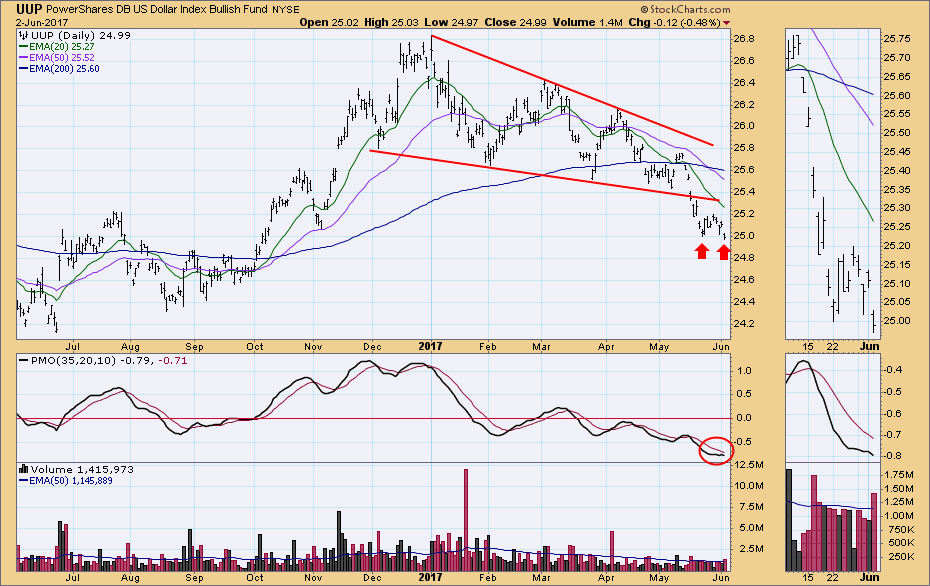The height and width of the screenshot is (586, 930).
Task: Click the 7.5M volume axis label
Action: (x=751, y=507)
